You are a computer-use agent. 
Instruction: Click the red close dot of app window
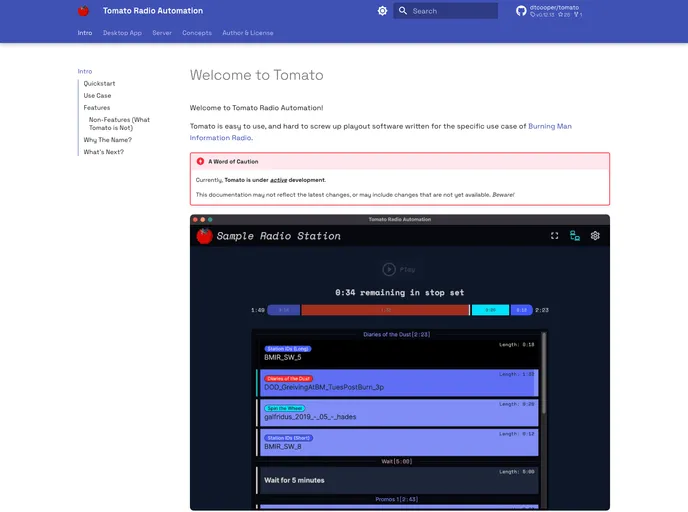[195, 219]
